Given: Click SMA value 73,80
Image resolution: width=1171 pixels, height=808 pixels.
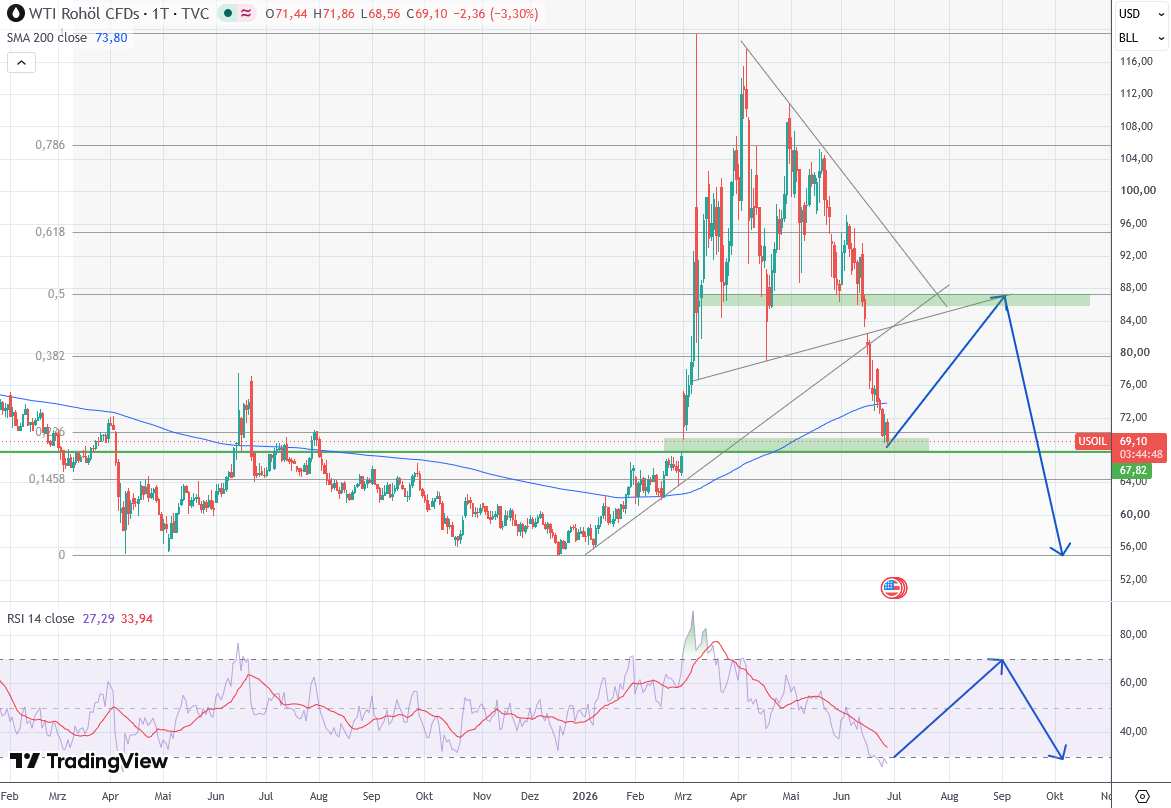Looking at the screenshot, I should 111,37.
